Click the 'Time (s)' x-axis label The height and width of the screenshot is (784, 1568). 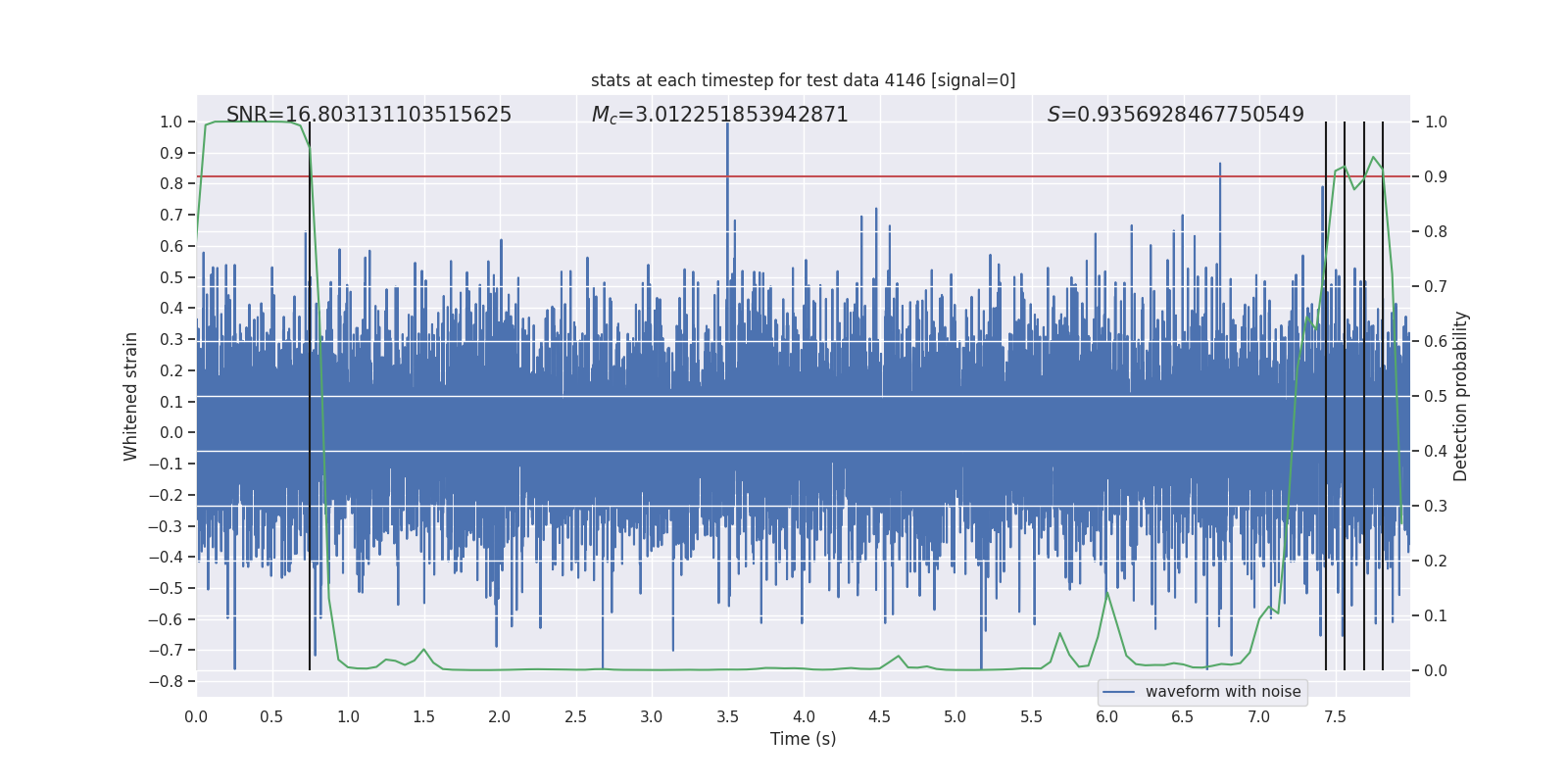(x=803, y=739)
